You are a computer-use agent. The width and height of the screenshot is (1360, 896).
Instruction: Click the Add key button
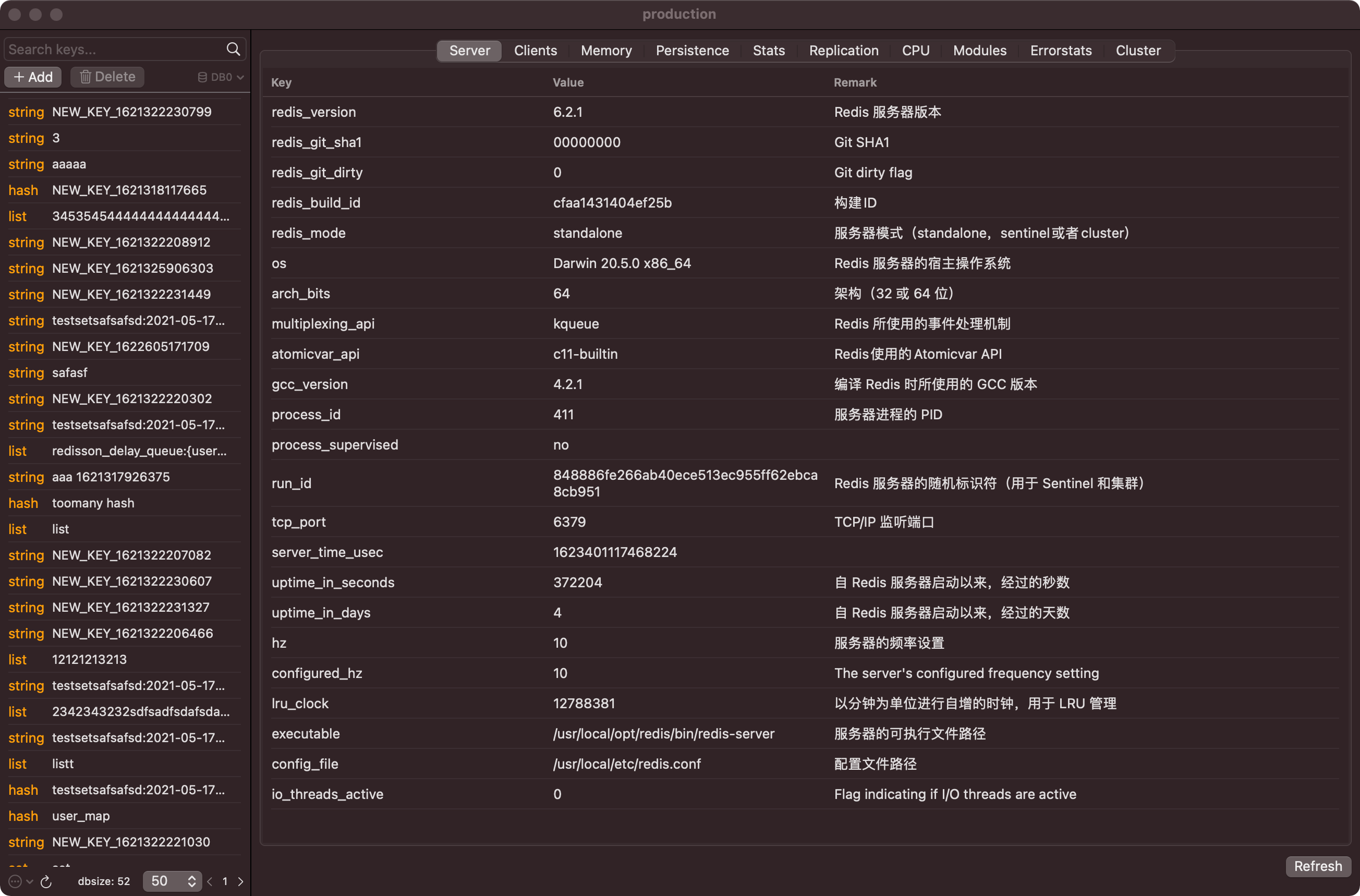tap(33, 77)
